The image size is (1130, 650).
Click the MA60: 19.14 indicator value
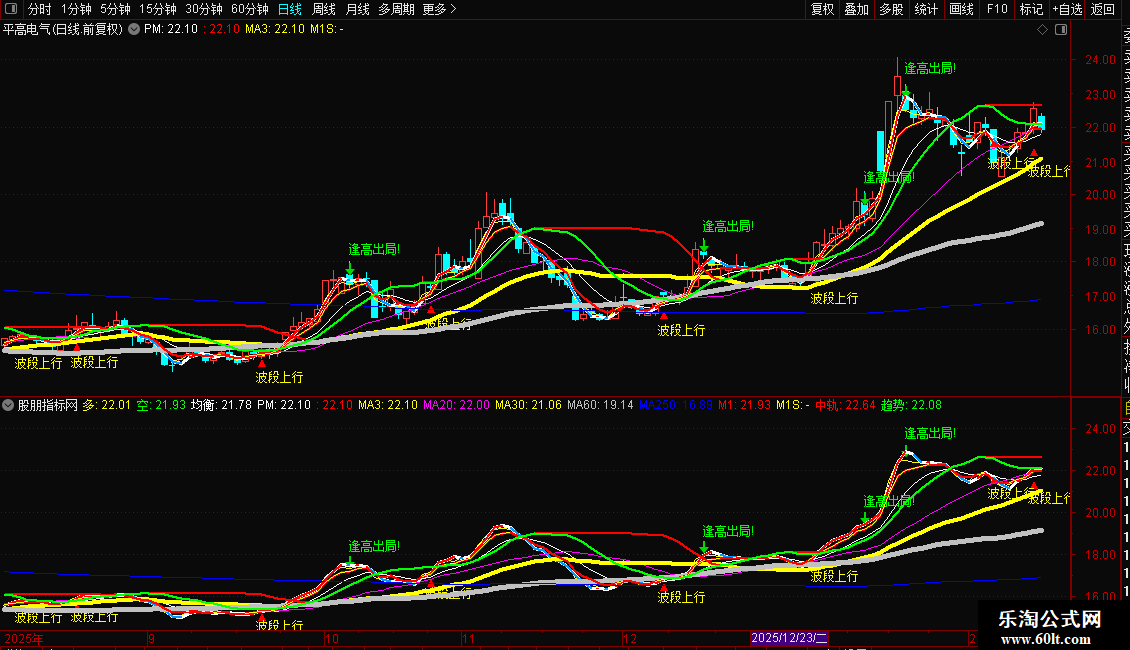pos(600,405)
